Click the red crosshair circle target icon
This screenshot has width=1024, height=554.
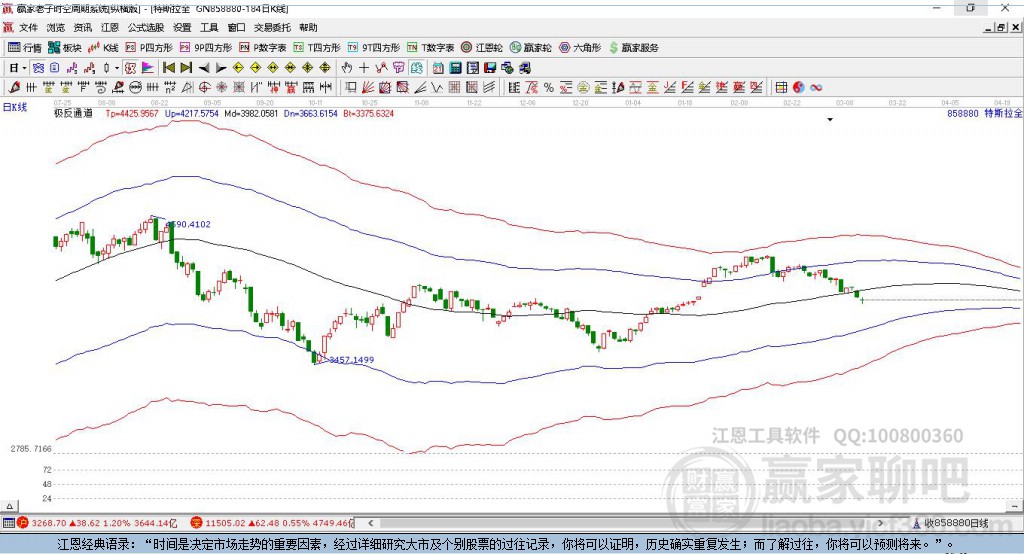pos(204,88)
